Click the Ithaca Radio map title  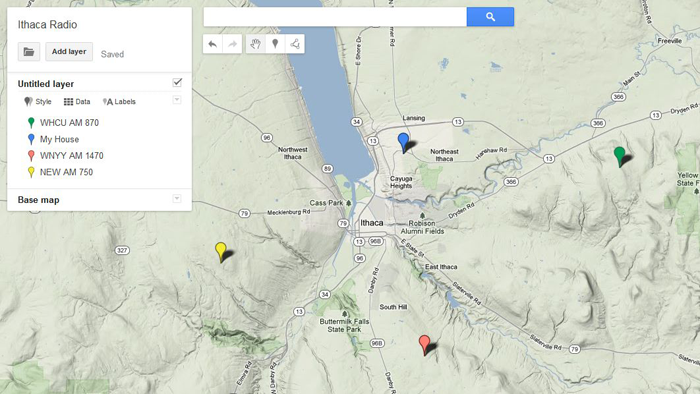pyautogui.click(x=47, y=25)
